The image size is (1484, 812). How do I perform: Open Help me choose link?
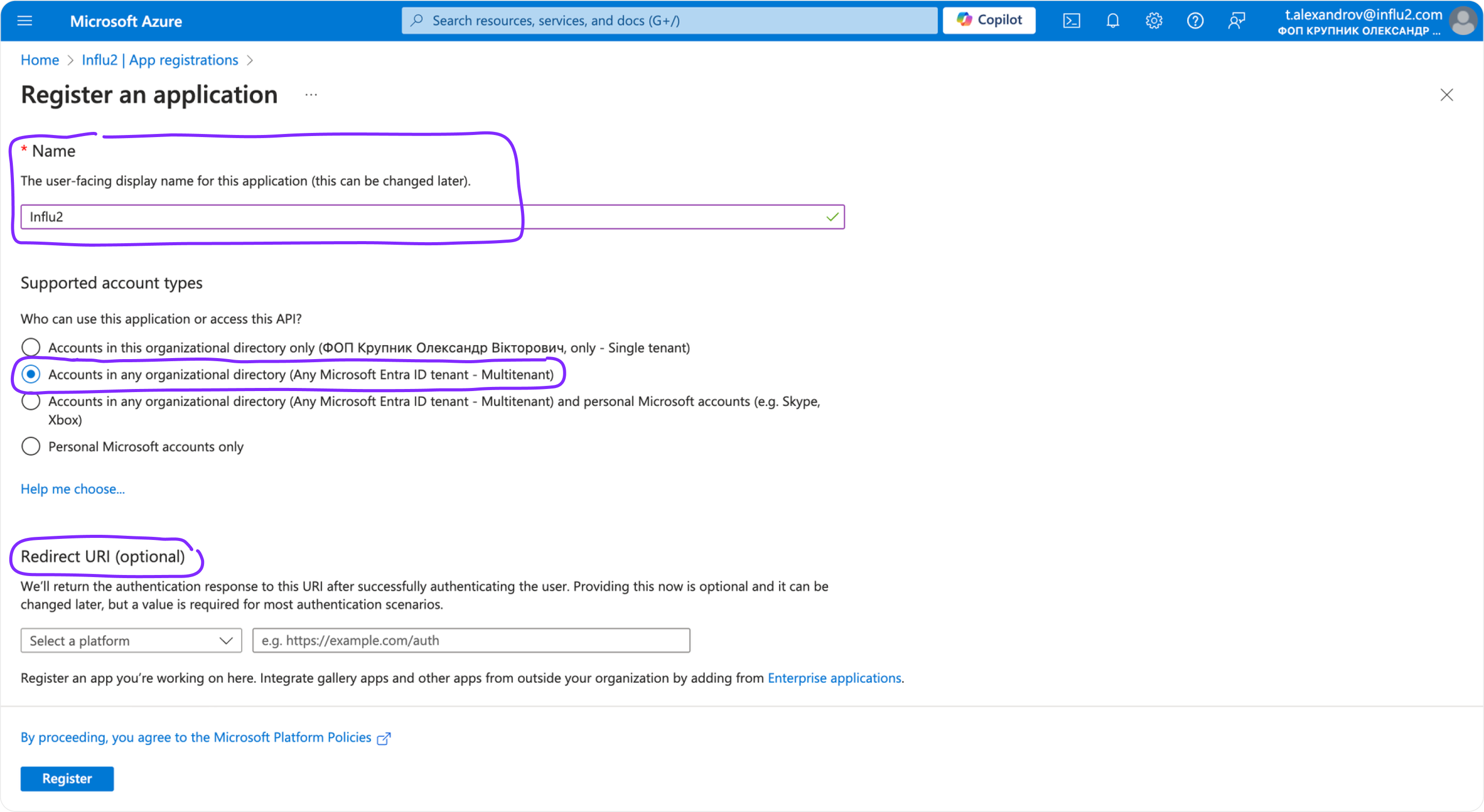pyautogui.click(x=73, y=488)
